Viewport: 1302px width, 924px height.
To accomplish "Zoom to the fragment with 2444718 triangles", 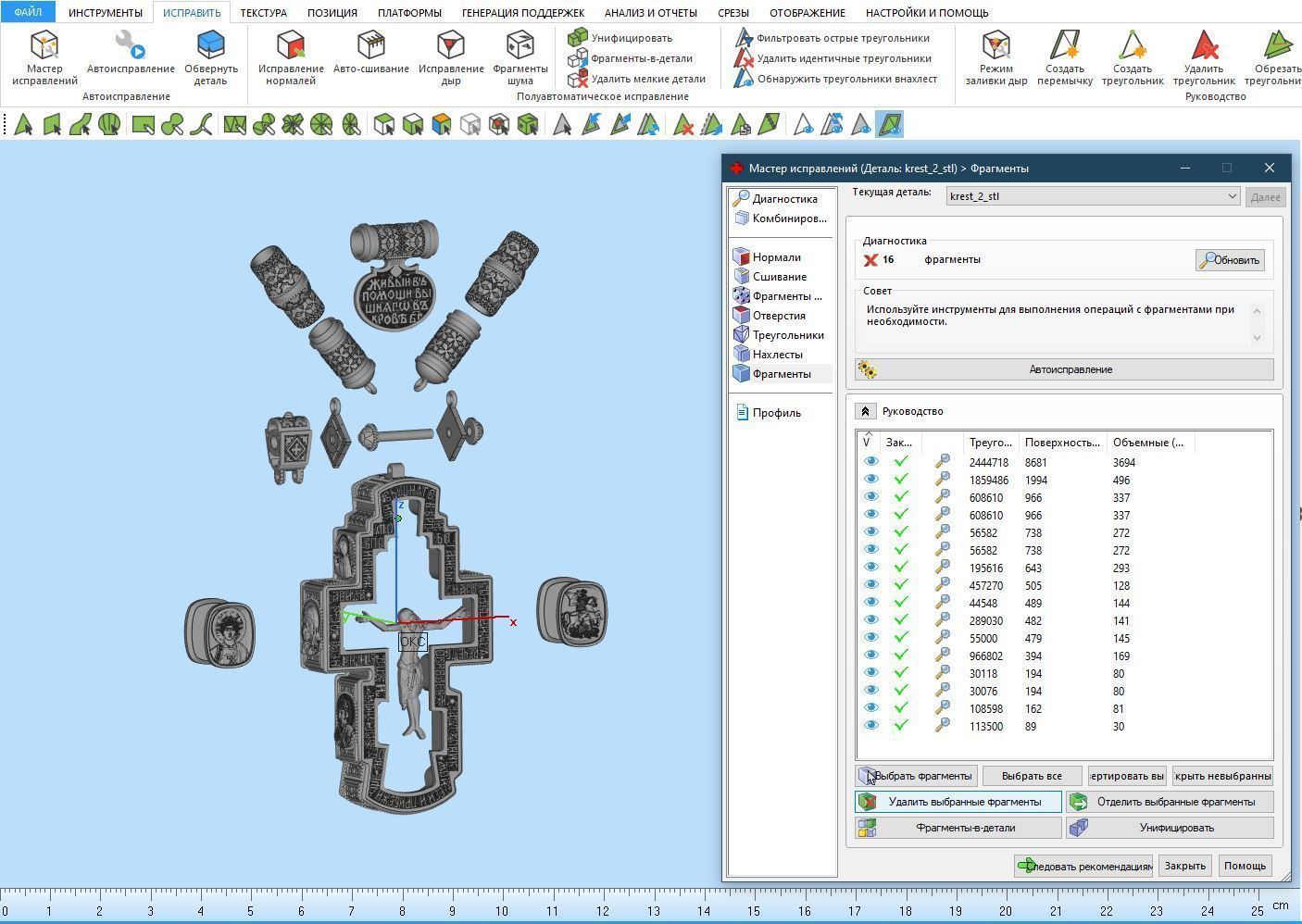I will coord(942,462).
